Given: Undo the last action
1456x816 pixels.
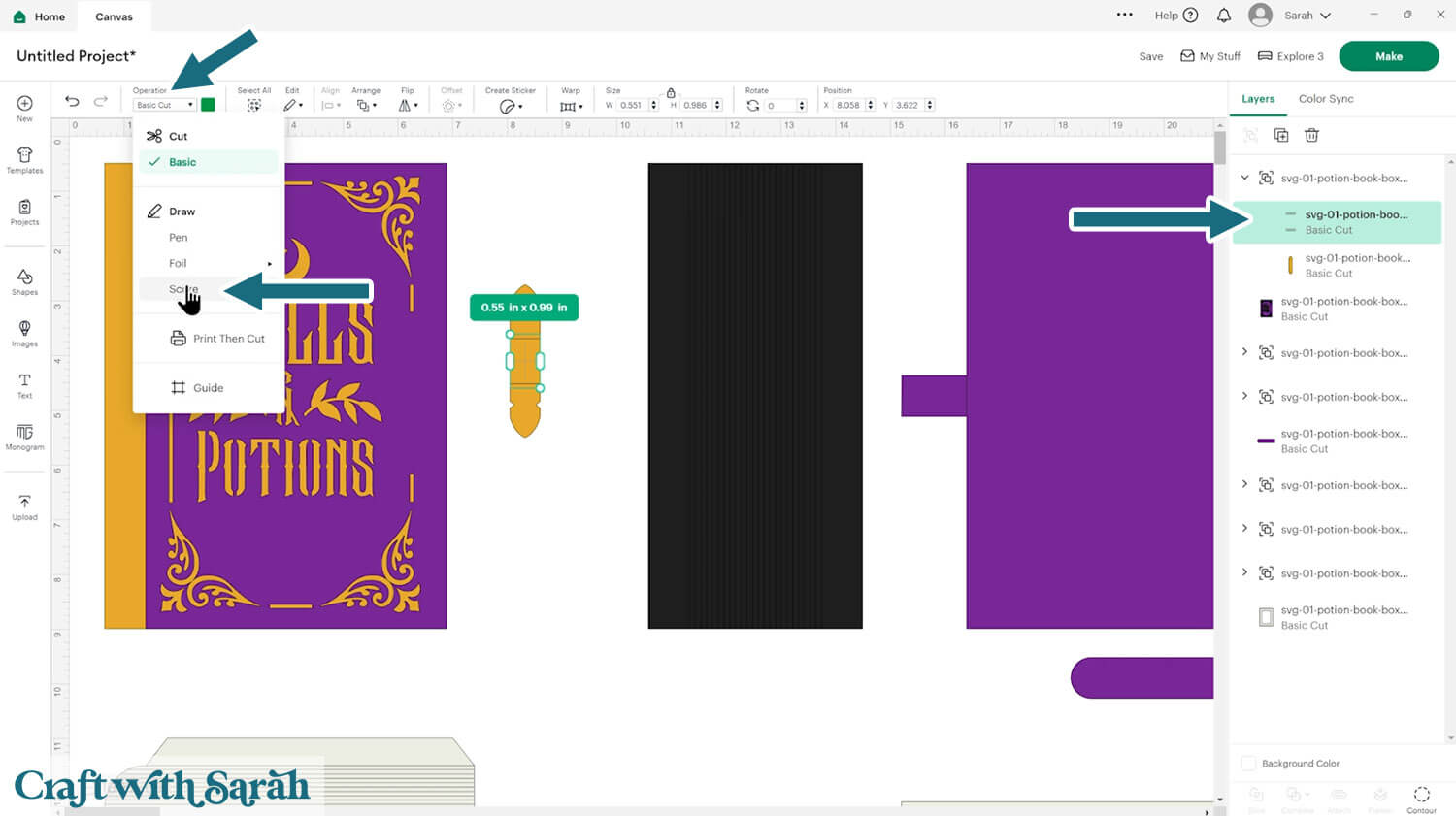Looking at the screenshot, I should 72,102.
